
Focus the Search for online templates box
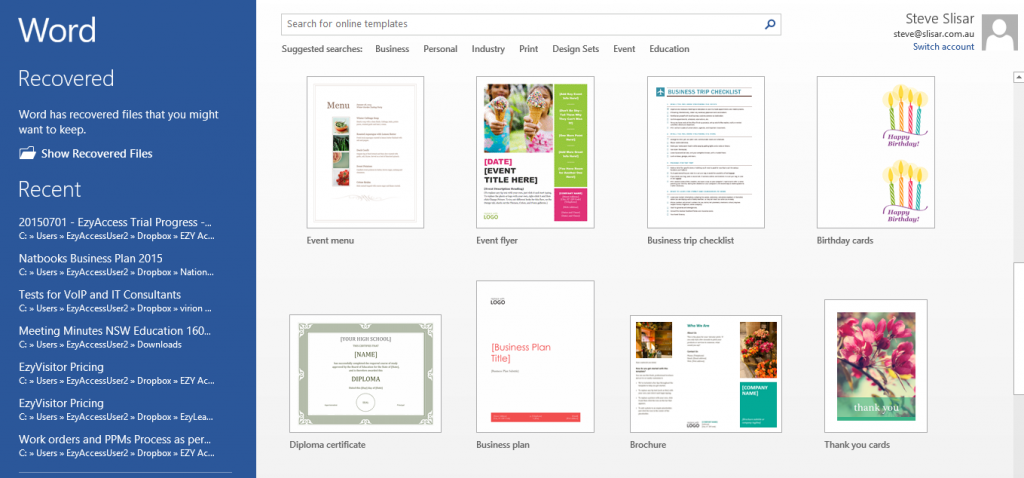(x=531, y=24)
